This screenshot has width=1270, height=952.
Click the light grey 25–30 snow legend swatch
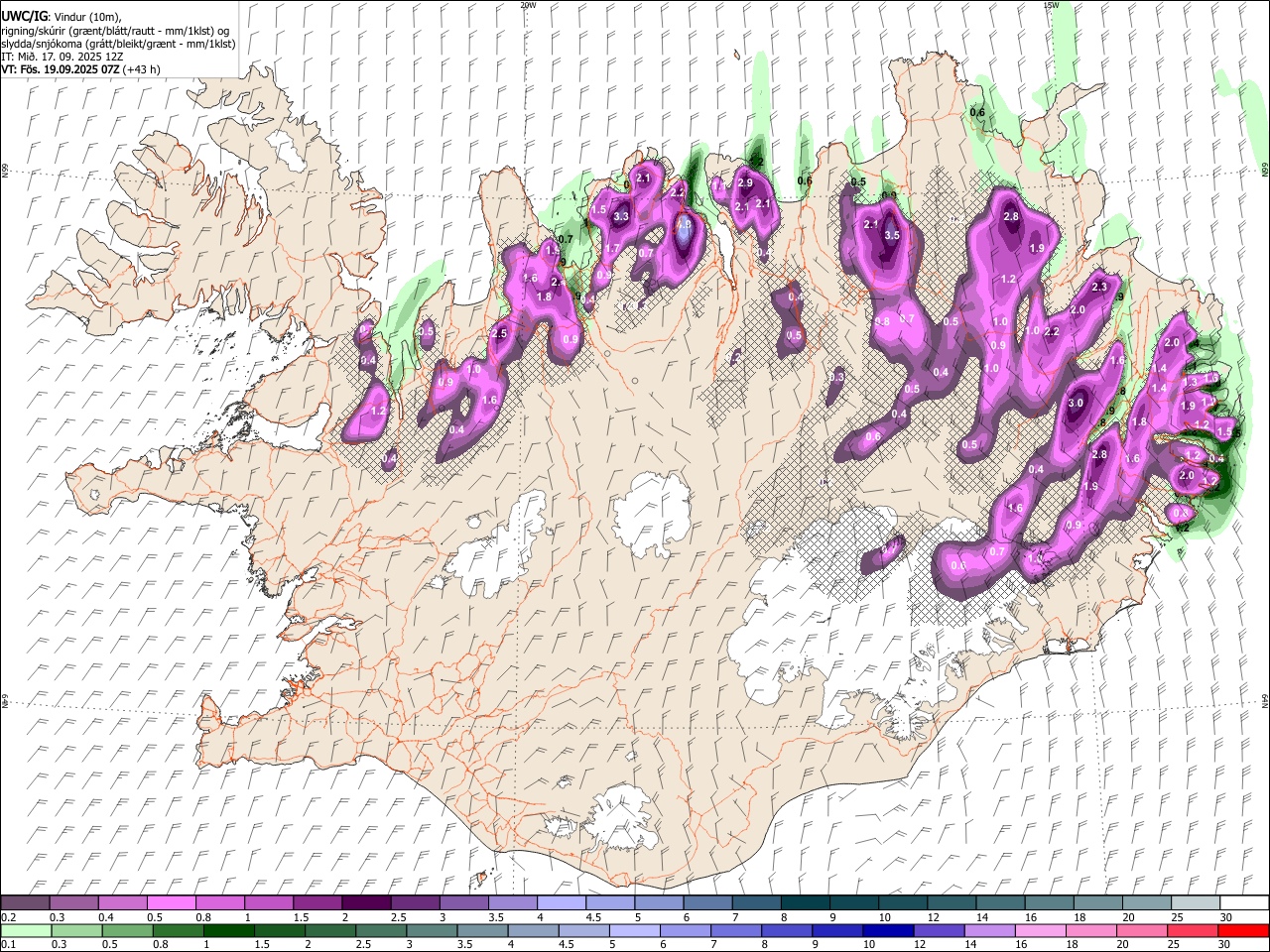[x=1196, y=903]
